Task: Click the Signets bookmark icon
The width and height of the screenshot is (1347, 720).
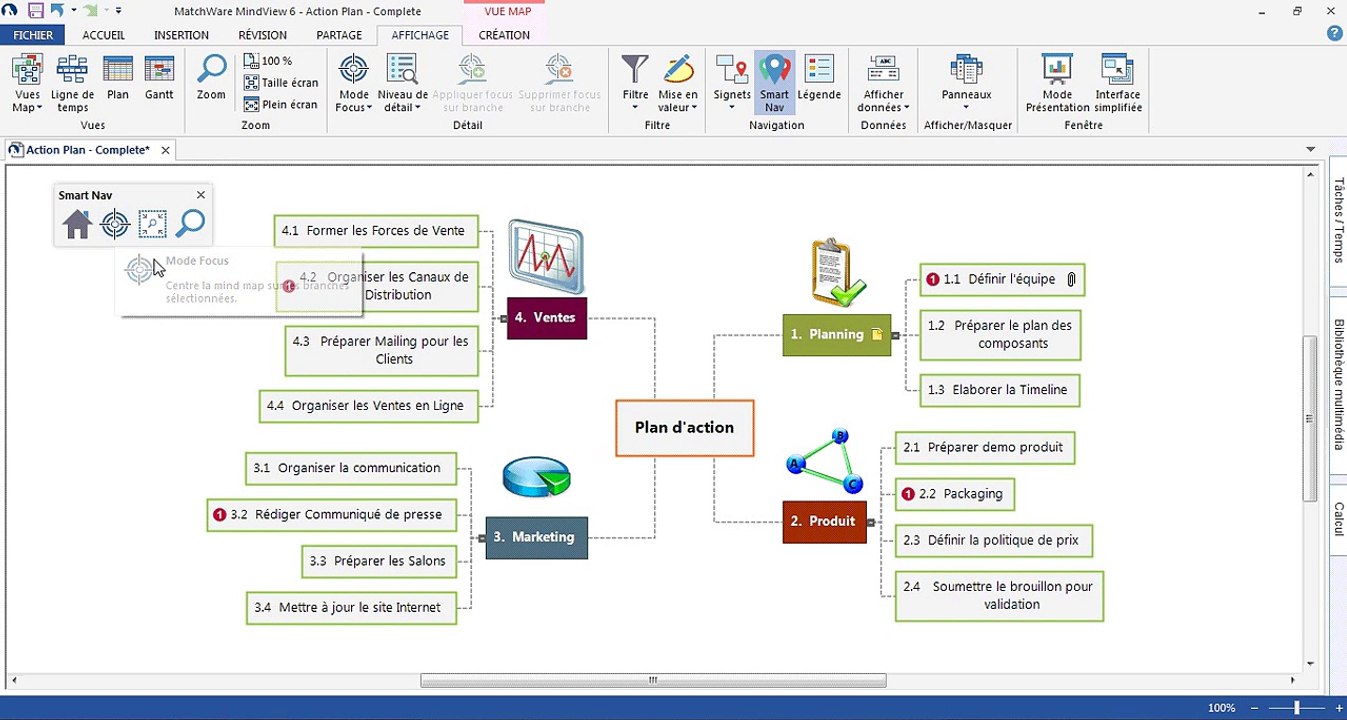Action: [x=732, y=69]
